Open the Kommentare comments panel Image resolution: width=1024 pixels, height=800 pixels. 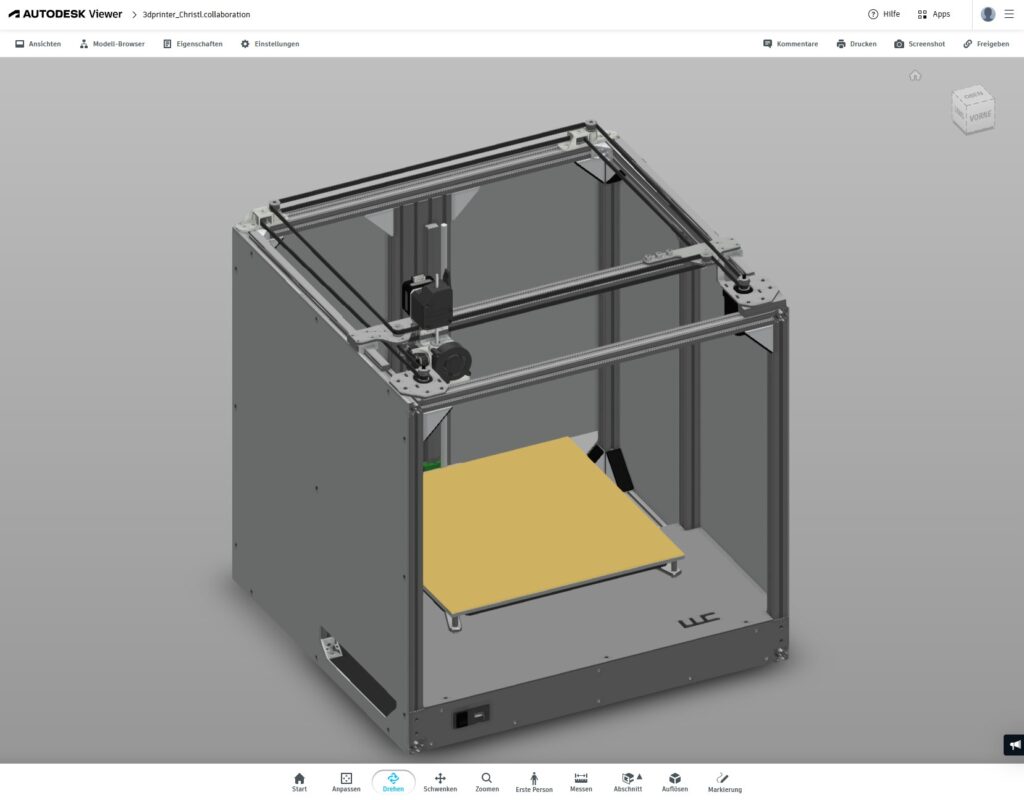point(790,44)
